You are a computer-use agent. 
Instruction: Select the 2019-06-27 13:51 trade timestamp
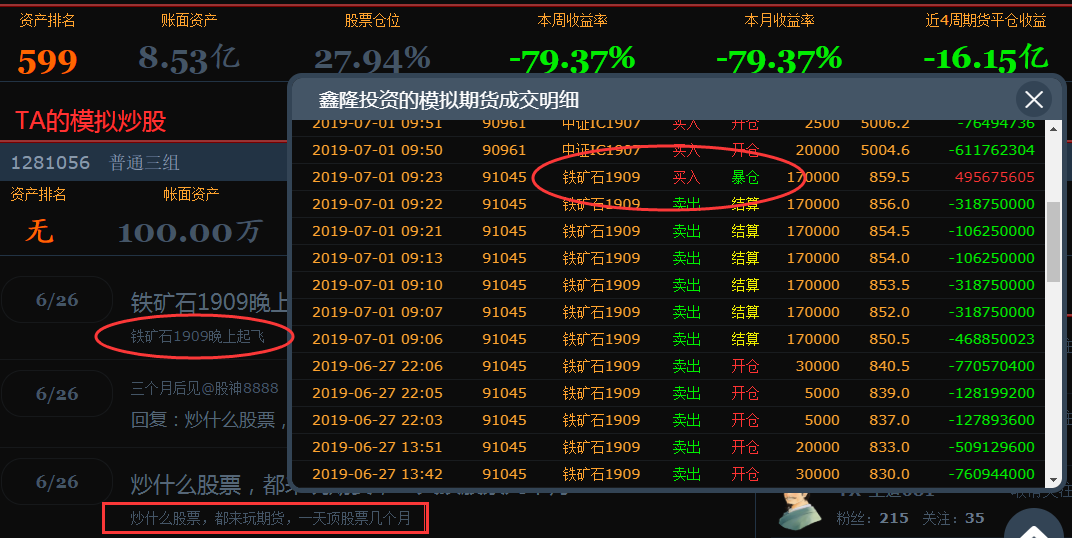377,447
